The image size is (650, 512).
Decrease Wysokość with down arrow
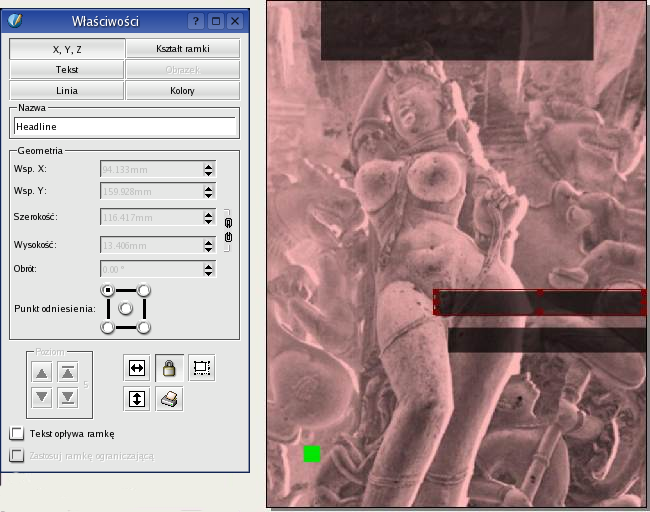(x=209, y=249)
